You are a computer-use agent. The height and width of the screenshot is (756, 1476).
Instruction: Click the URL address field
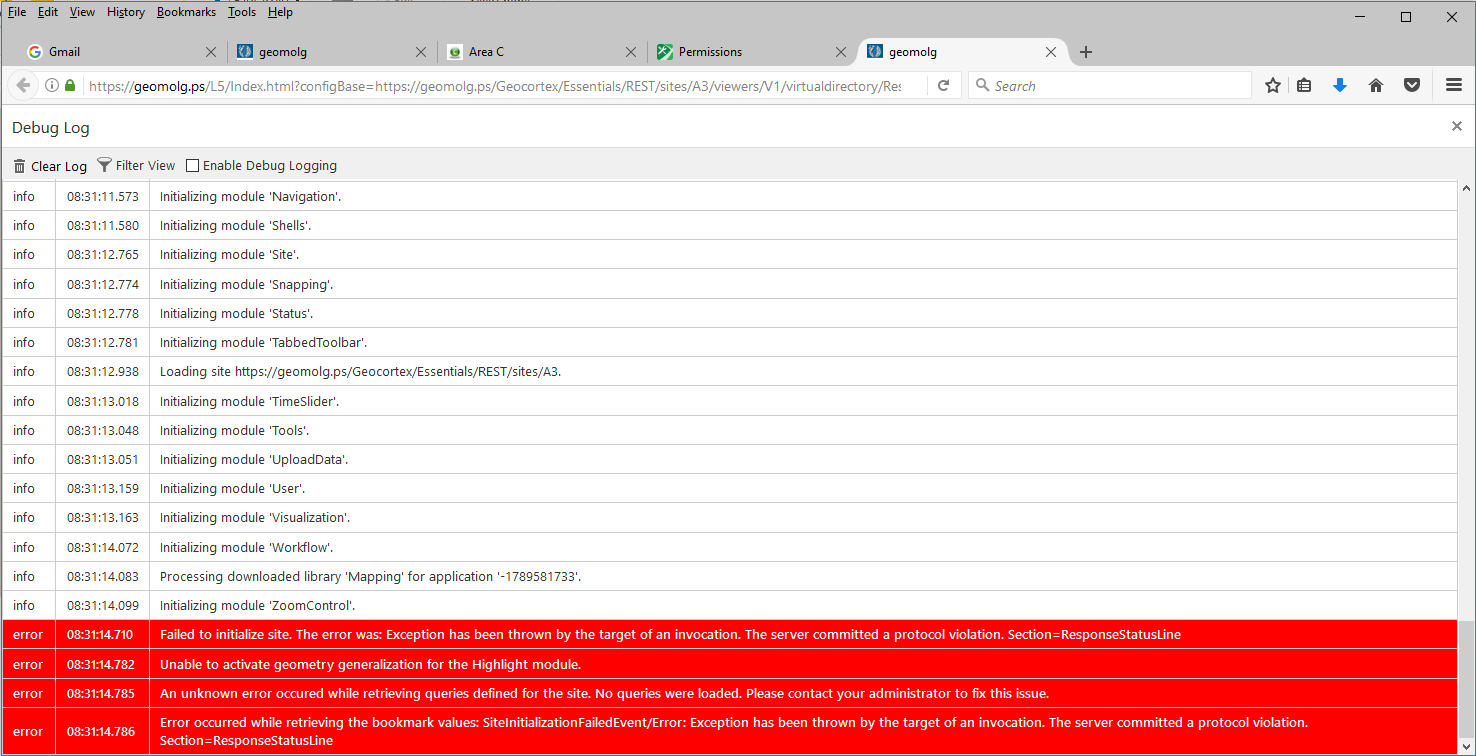click(495, 86)
